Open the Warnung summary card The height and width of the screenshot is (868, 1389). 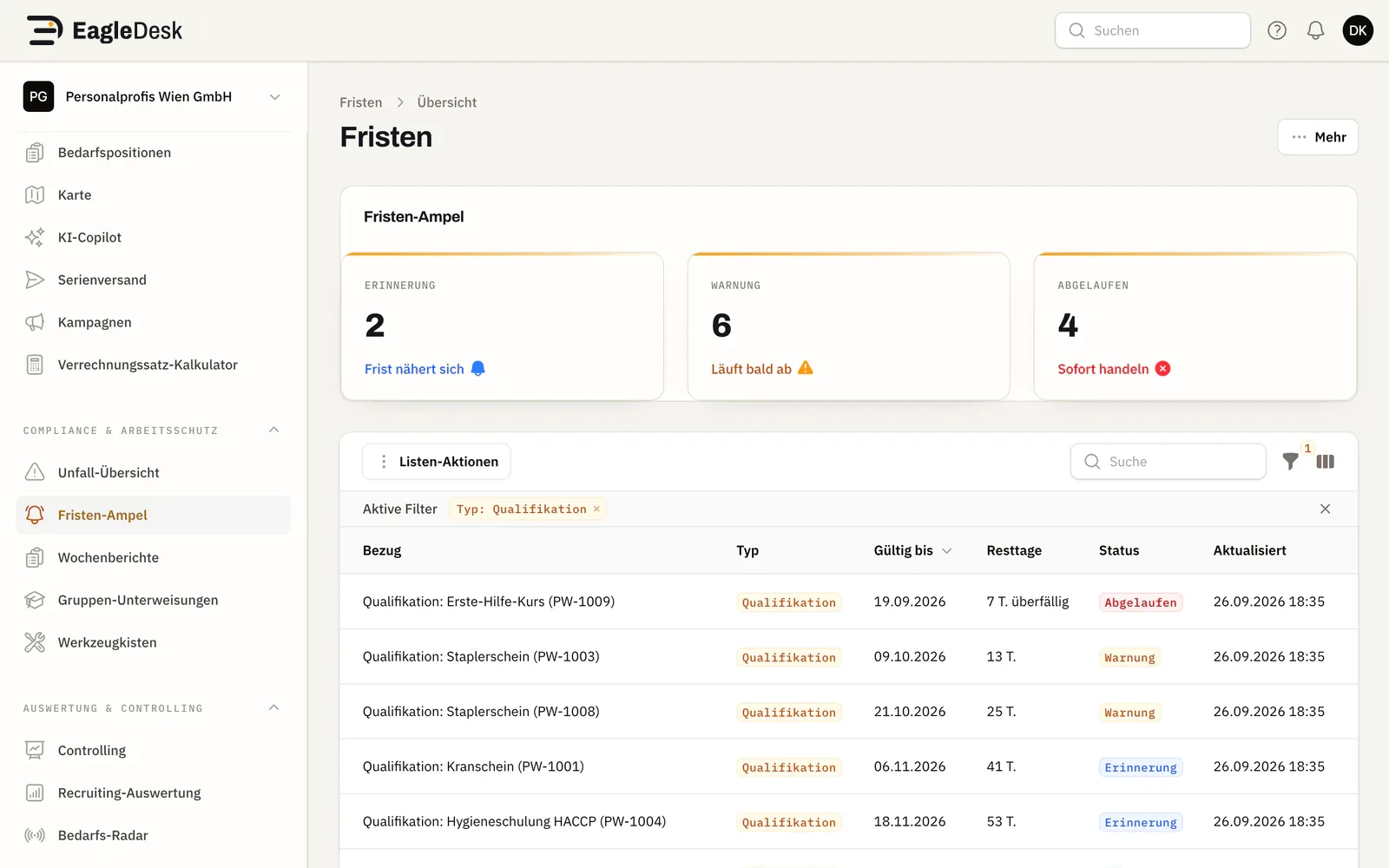pyautogui.click(x=849, y=326)
